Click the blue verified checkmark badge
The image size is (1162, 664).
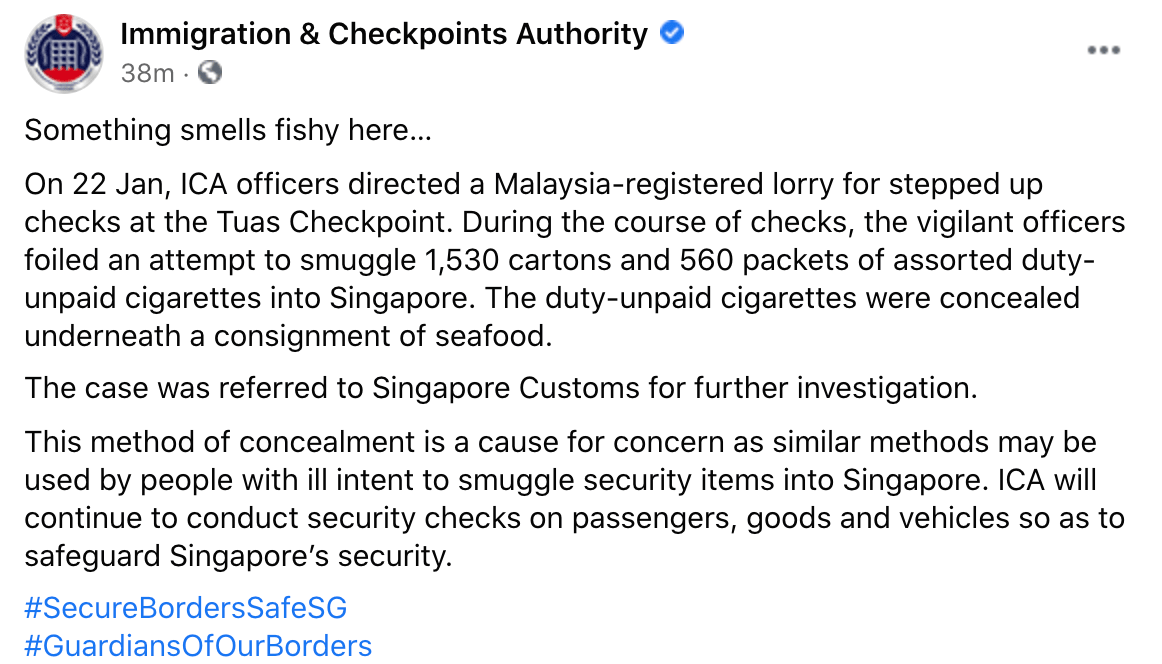point(672,34)
